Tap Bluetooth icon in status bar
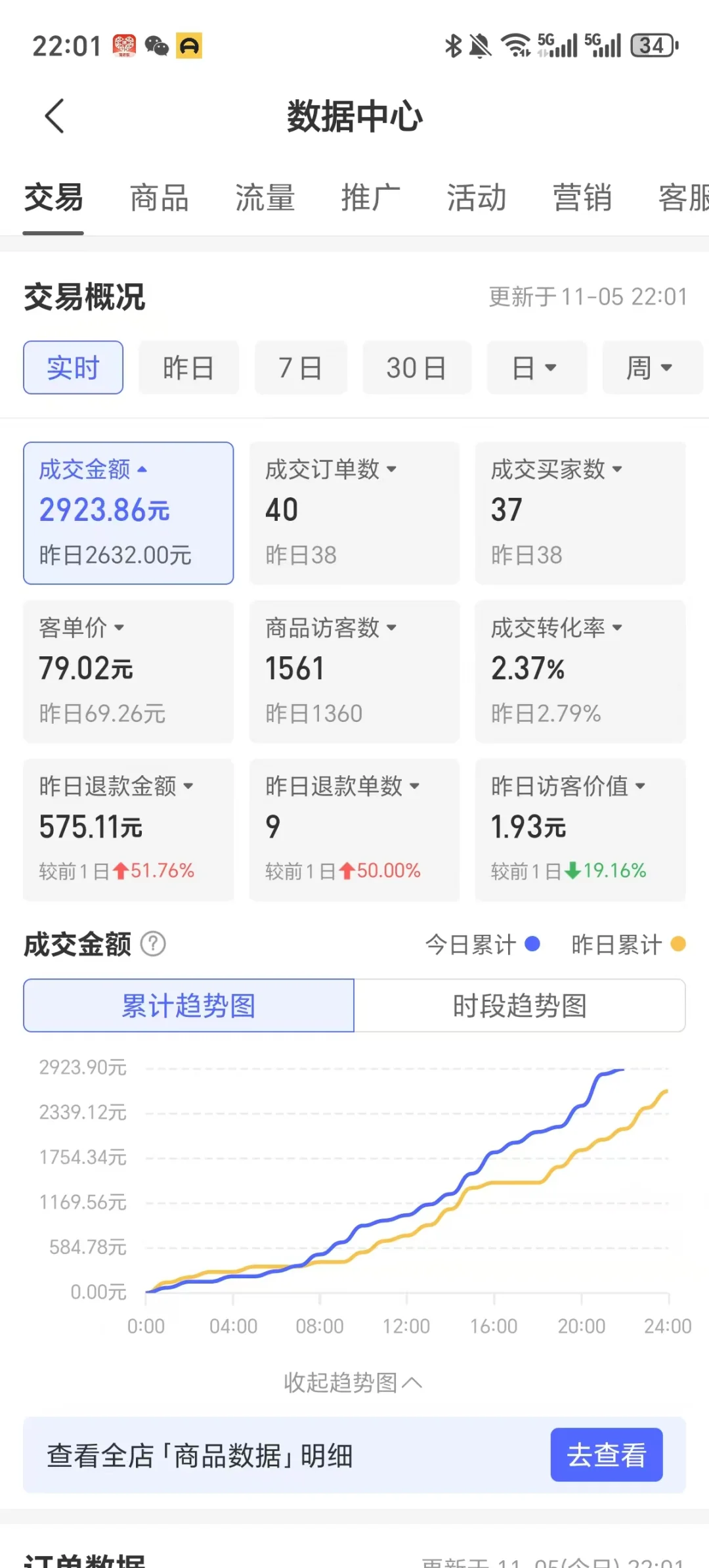The image size is (709, 1568). click(x=453, y=45)
